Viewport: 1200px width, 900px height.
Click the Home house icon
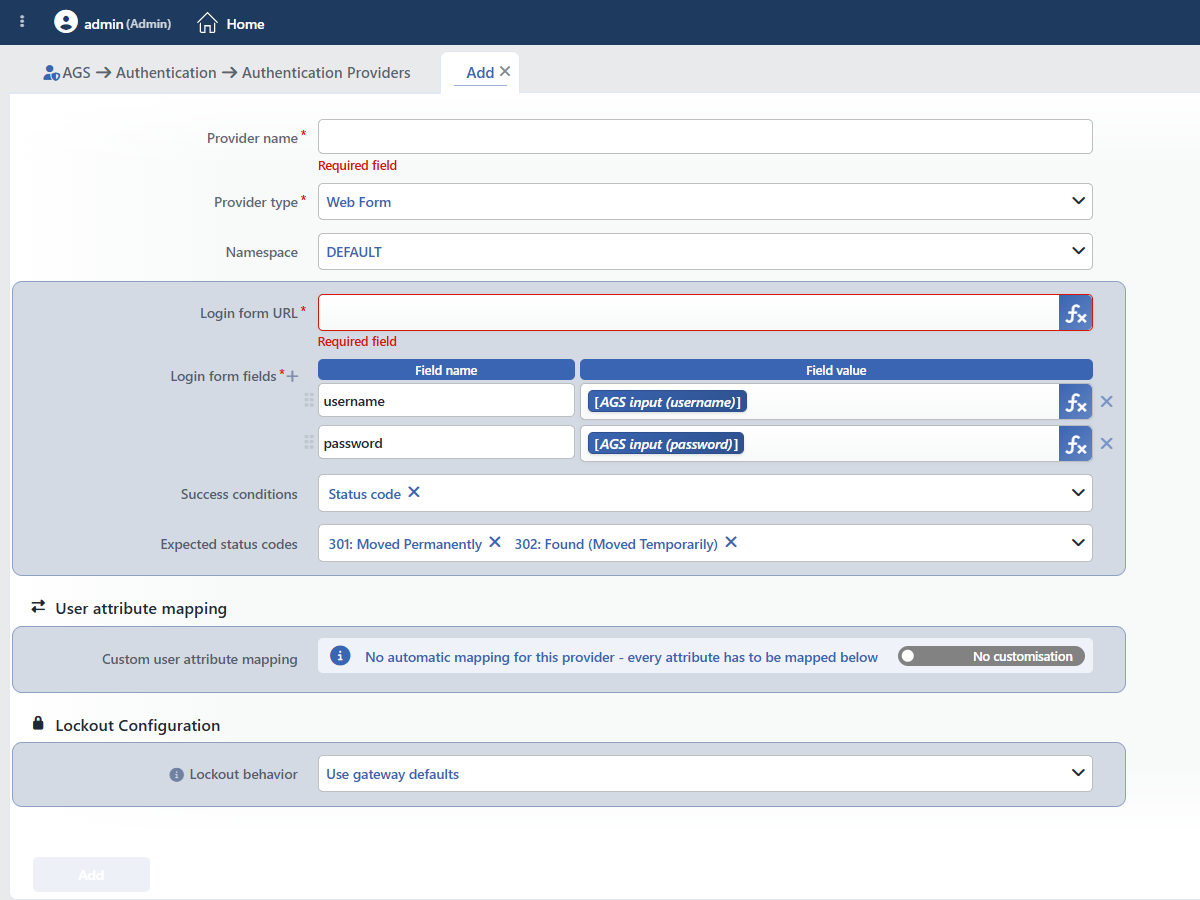pos(207,22)
